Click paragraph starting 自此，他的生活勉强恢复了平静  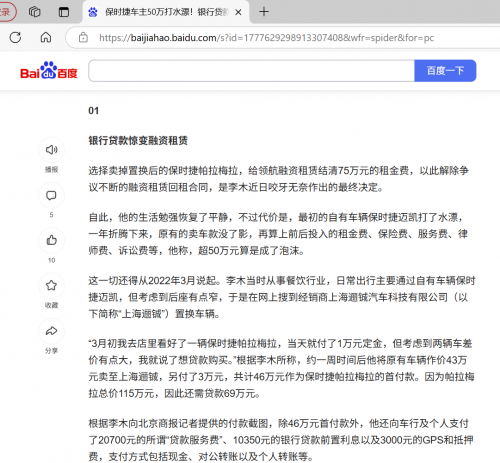pyautogui.click(x=279, y=234)
